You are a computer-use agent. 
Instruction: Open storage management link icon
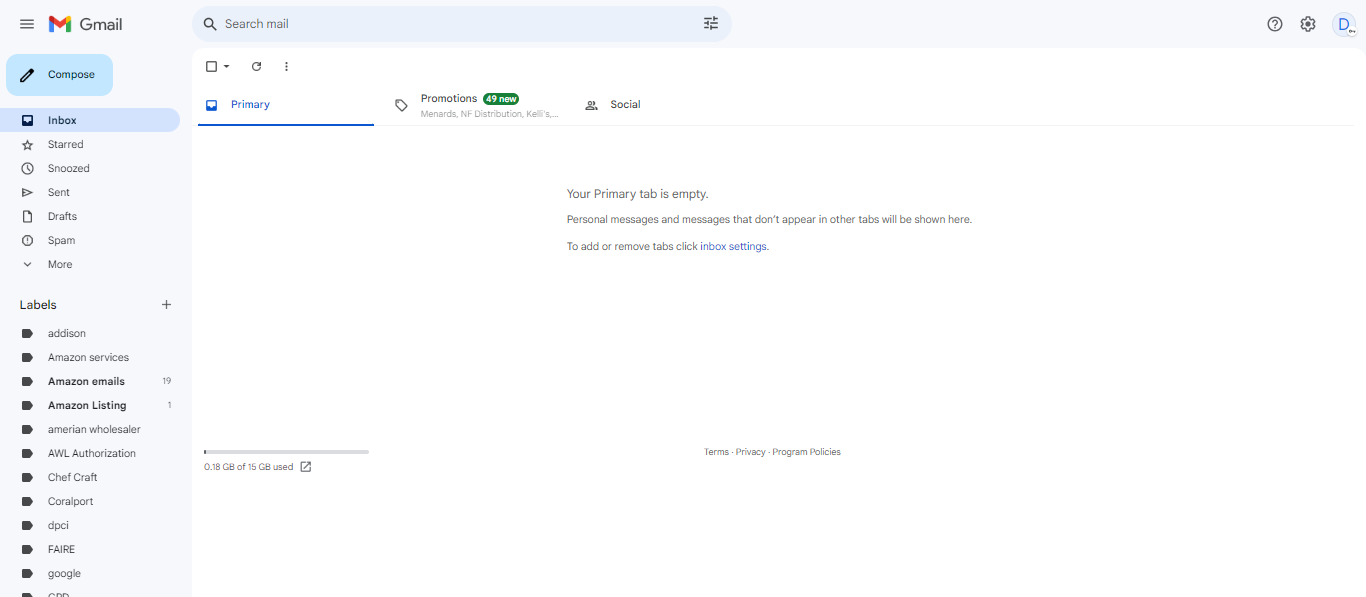coord(306,467)
